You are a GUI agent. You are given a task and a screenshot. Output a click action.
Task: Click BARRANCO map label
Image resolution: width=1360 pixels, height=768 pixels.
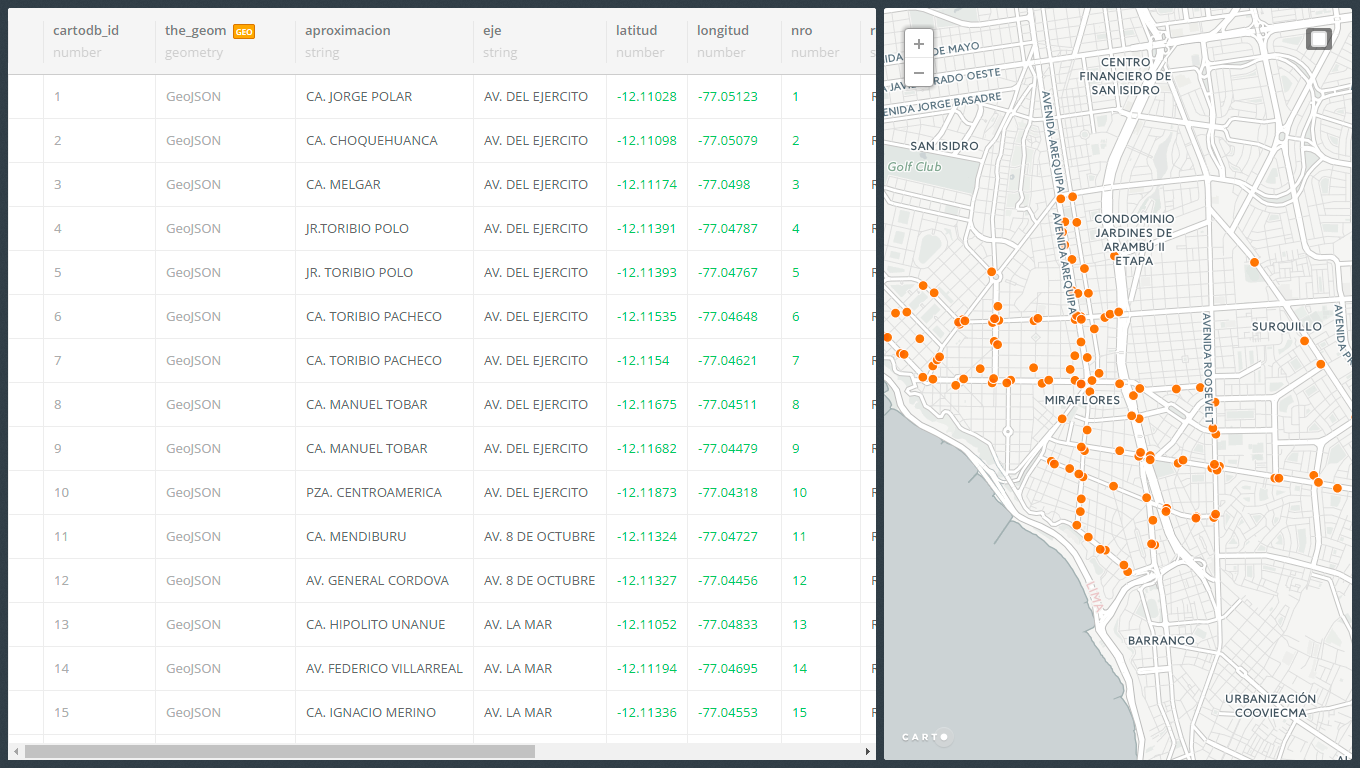tap(1161, 640)
